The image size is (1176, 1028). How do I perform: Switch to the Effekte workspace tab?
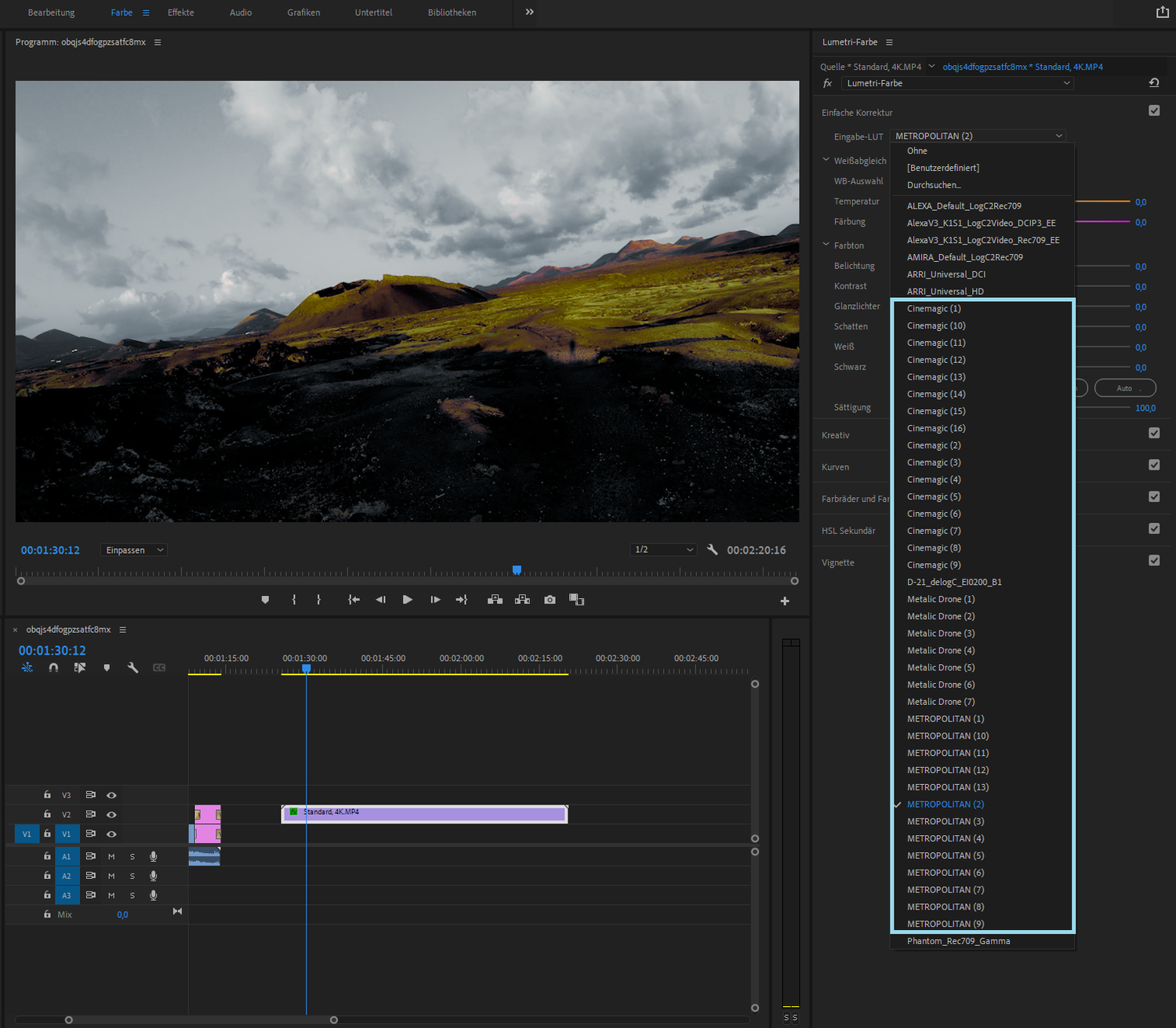click(x=180, y=13)
